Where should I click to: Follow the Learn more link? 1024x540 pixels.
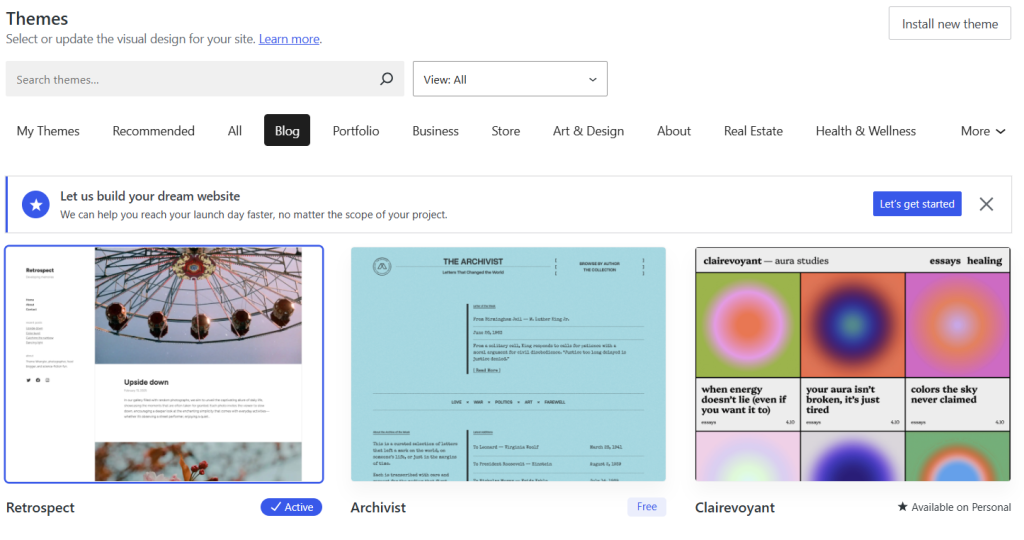point(289,39)
